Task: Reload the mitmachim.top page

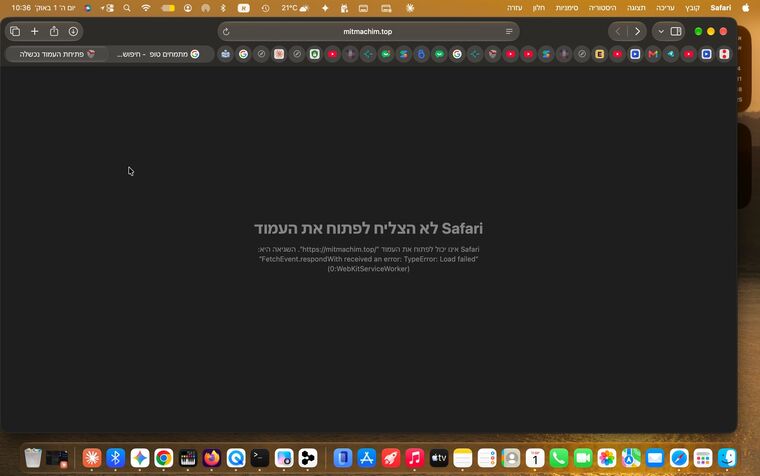Action: (226, 32)
